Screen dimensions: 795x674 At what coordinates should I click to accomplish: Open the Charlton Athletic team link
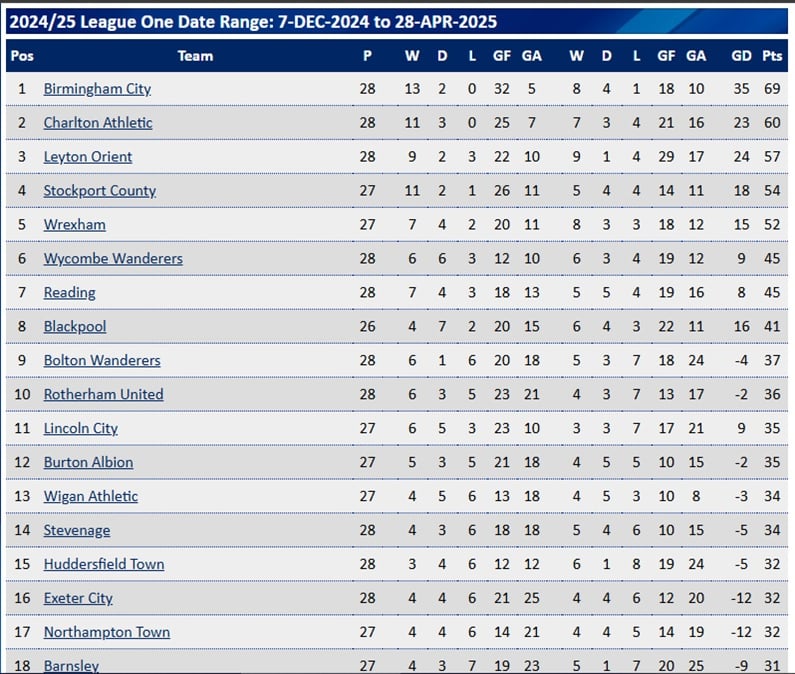click(x=98, y=123)
